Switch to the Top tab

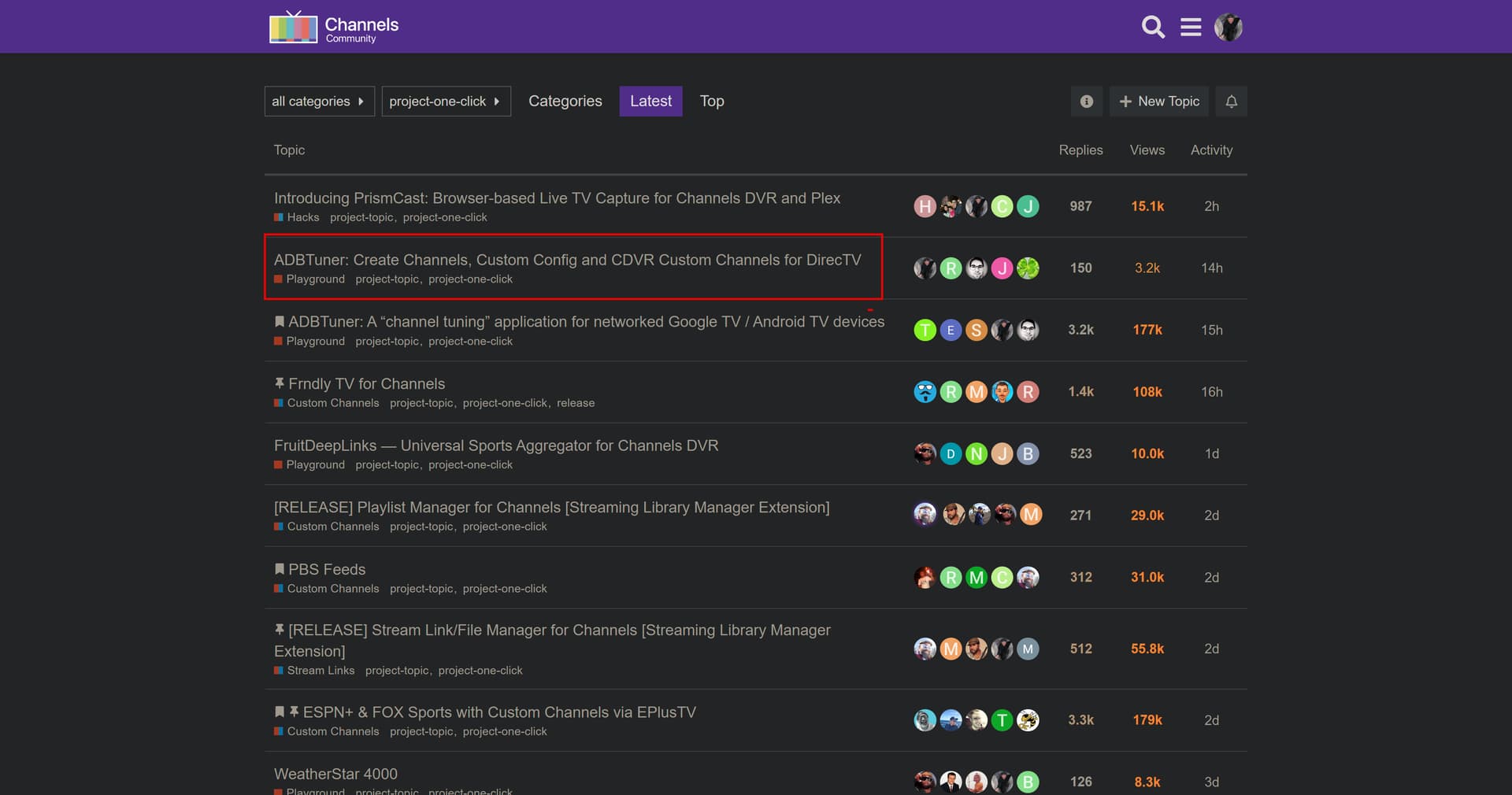tap(711, 102)
